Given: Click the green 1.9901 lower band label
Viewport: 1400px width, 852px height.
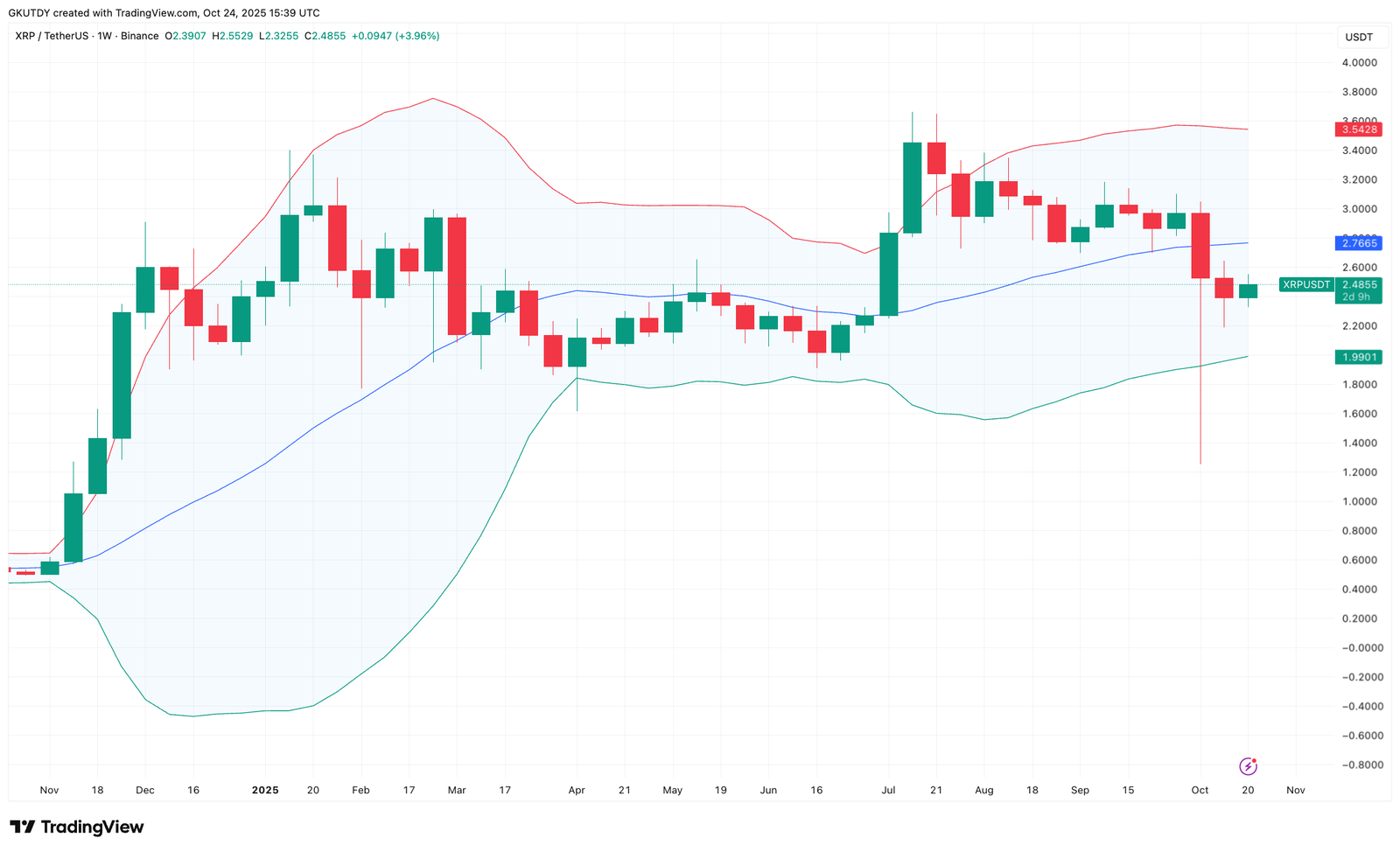Looking at the screenshot, I should click(1359, 357).
